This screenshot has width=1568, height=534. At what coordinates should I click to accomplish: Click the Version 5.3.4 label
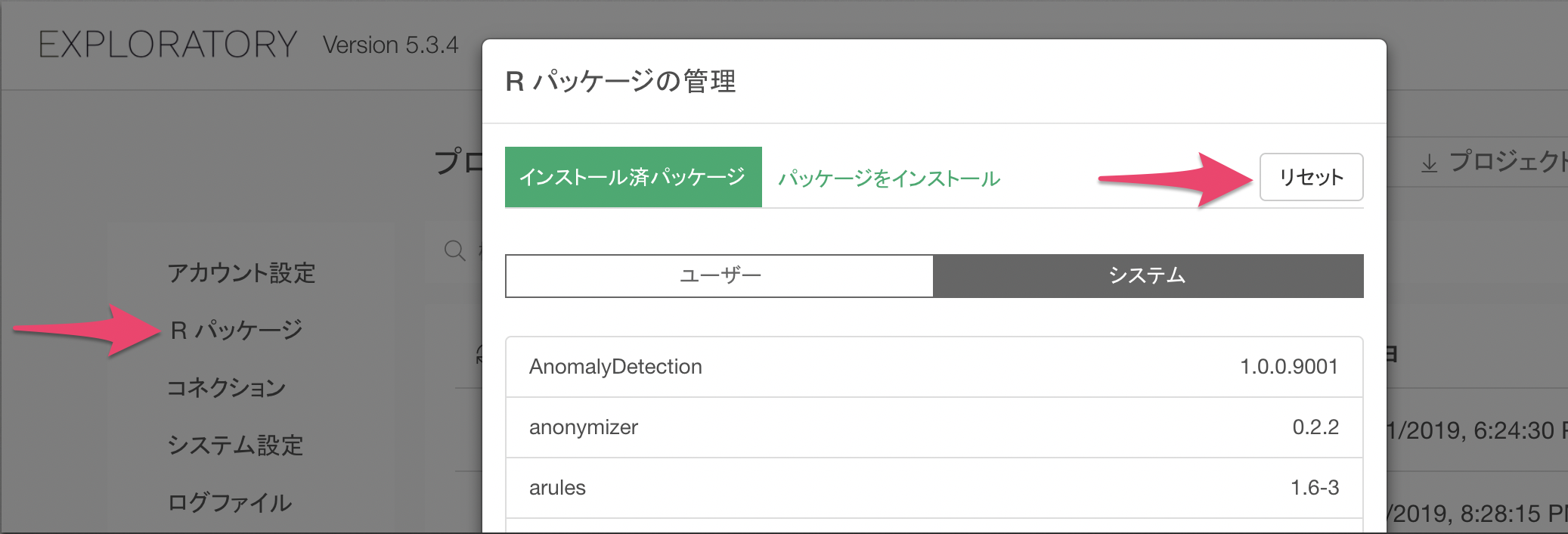391,45
